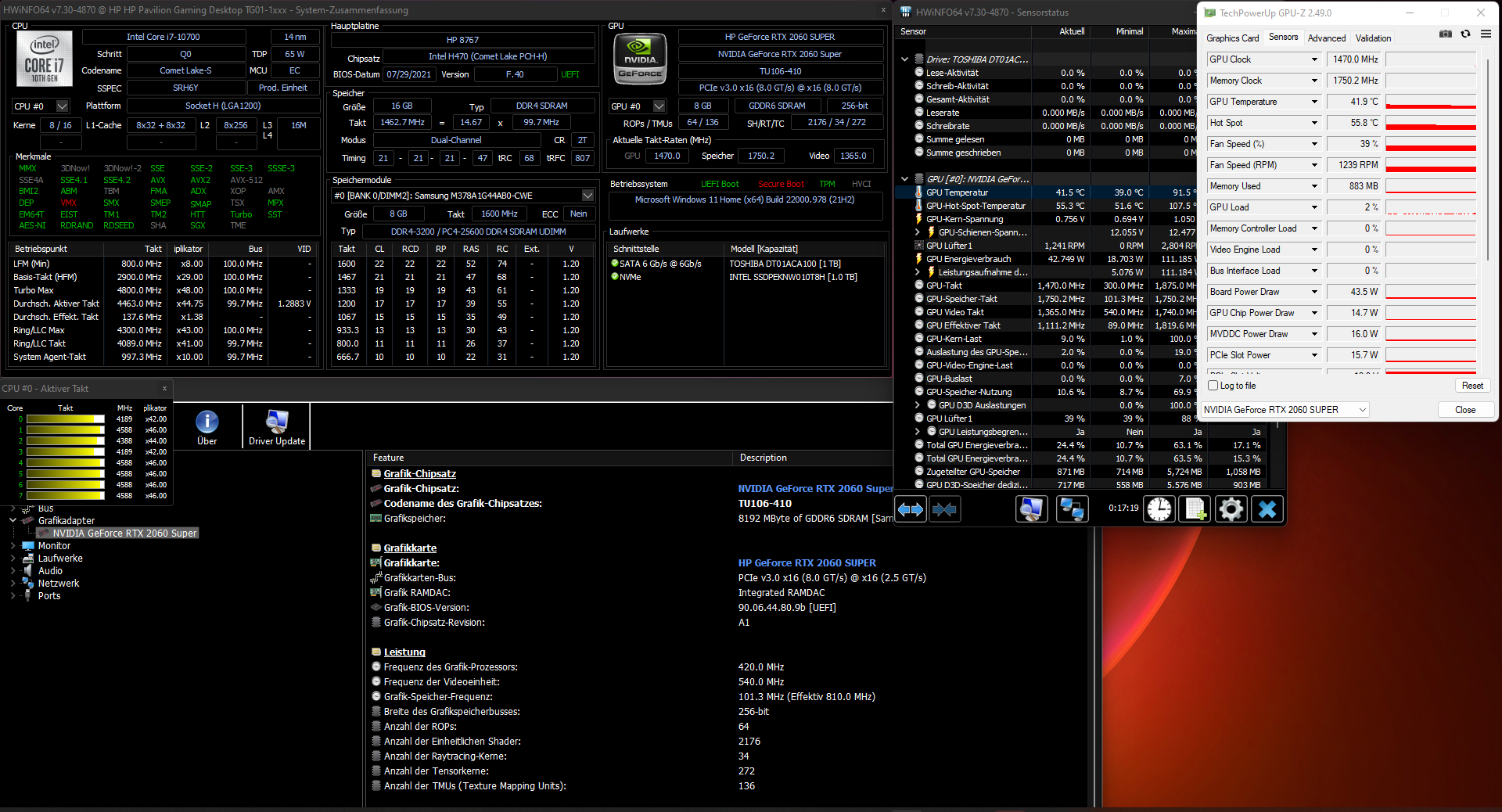Click the GPU Temperature red graph in GPU-Z
The image size is (1502, 812).
1431,102
